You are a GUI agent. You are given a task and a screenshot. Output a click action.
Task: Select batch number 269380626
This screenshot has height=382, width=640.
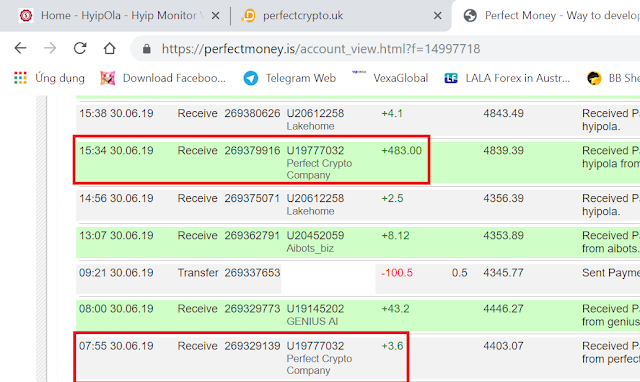[252, 113]
